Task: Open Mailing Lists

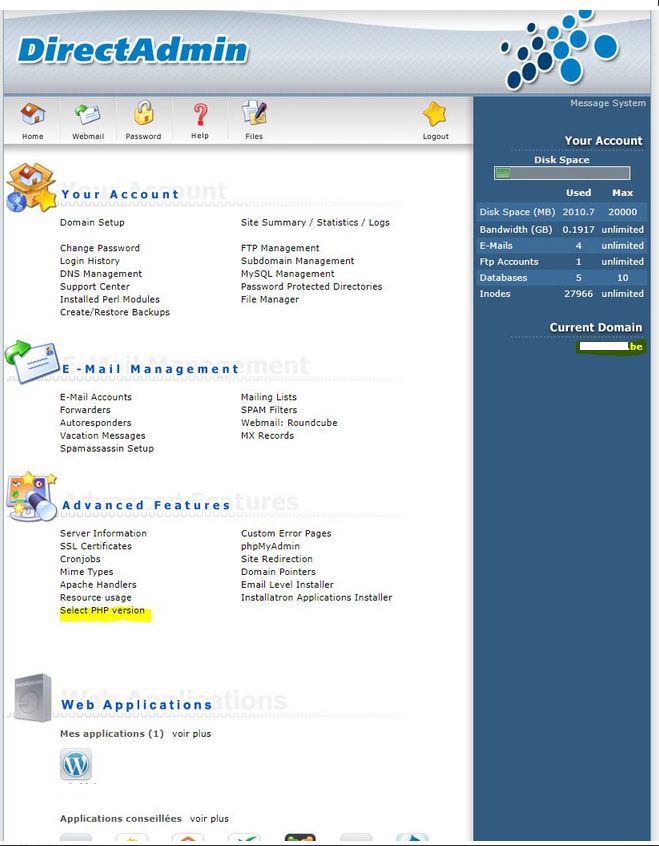Action: 269,397
